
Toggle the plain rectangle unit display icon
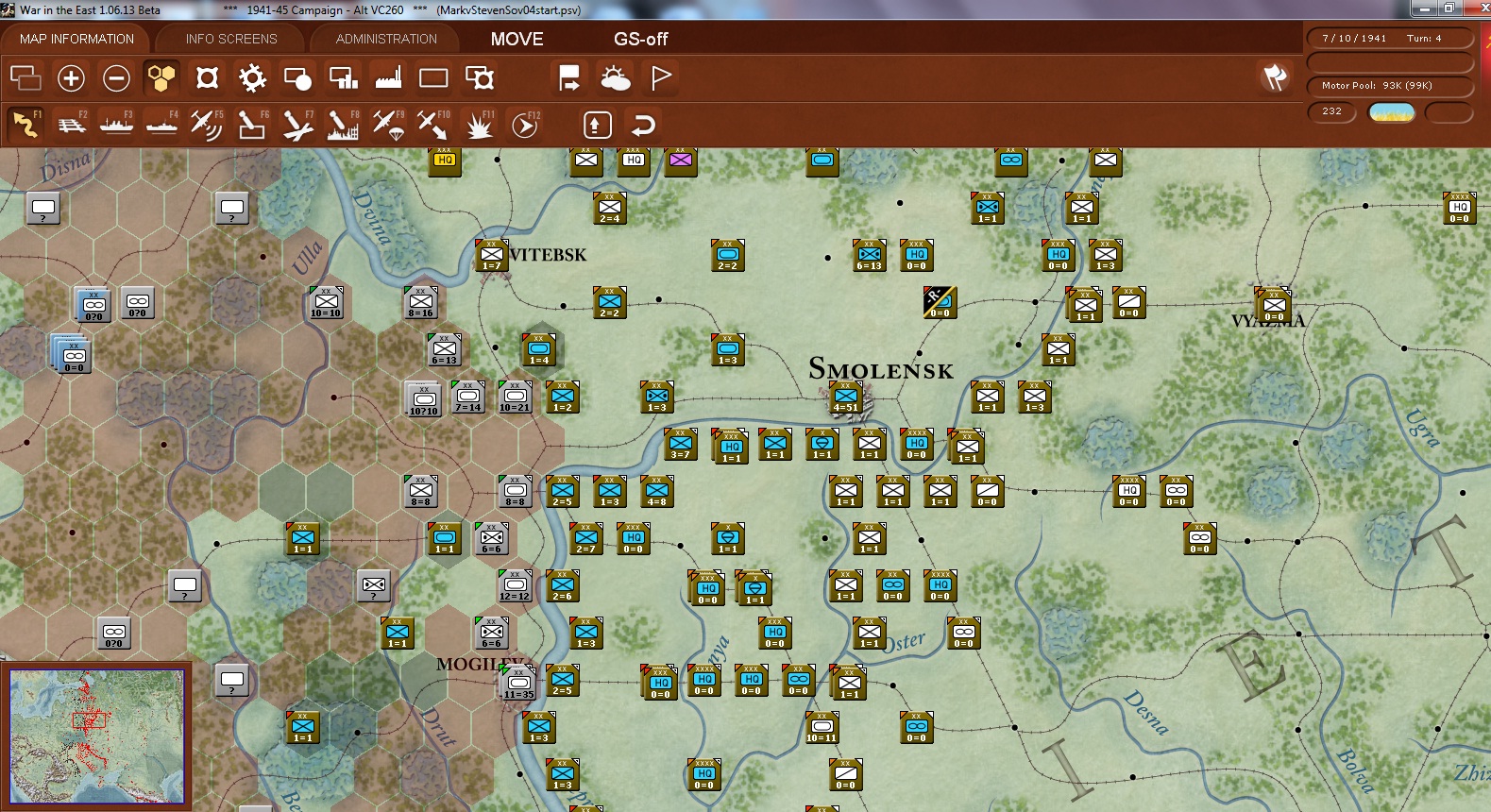coord(433,78)
